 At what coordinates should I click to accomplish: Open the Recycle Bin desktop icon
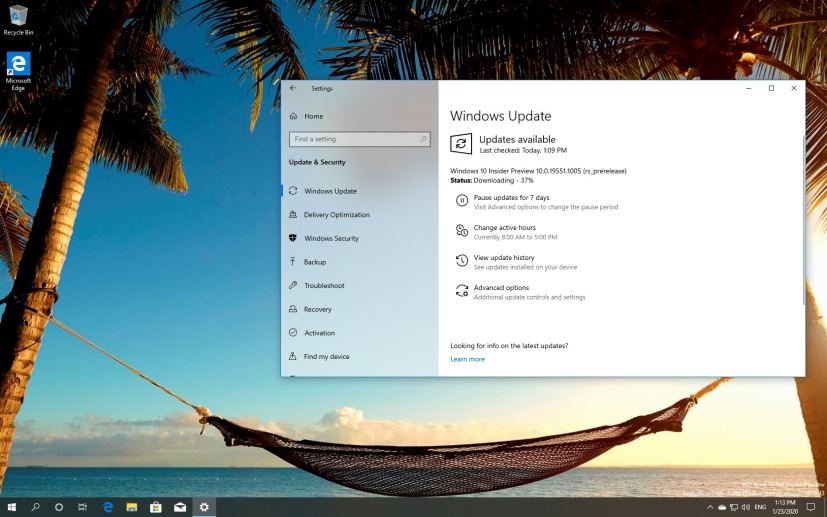[x=18, y=21]
